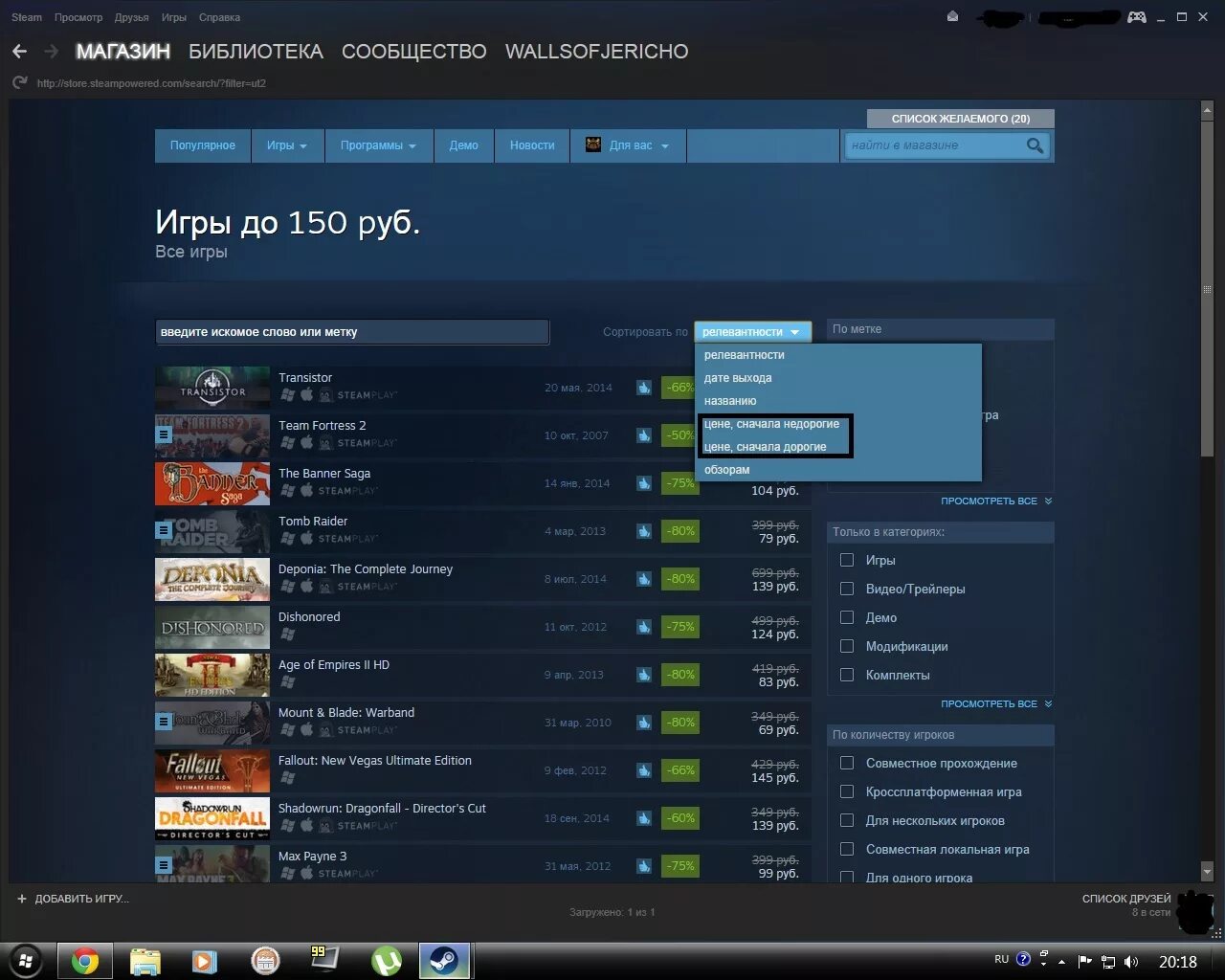1225x980 pixels.
Task: Check the Видео/Трейлеры checkbox
Action: [847, 589]
